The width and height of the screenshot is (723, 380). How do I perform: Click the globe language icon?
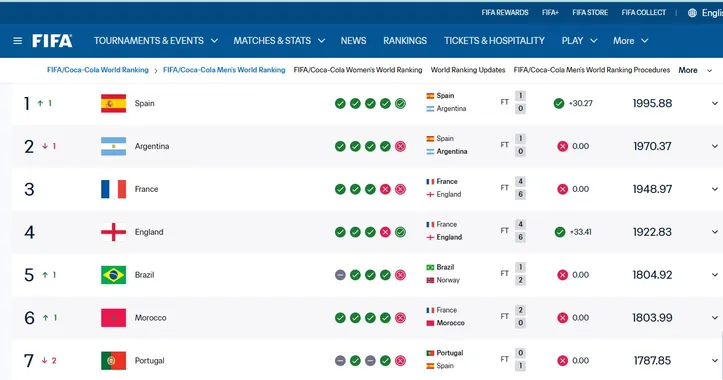pyautogui.click(x=692, y=13)
